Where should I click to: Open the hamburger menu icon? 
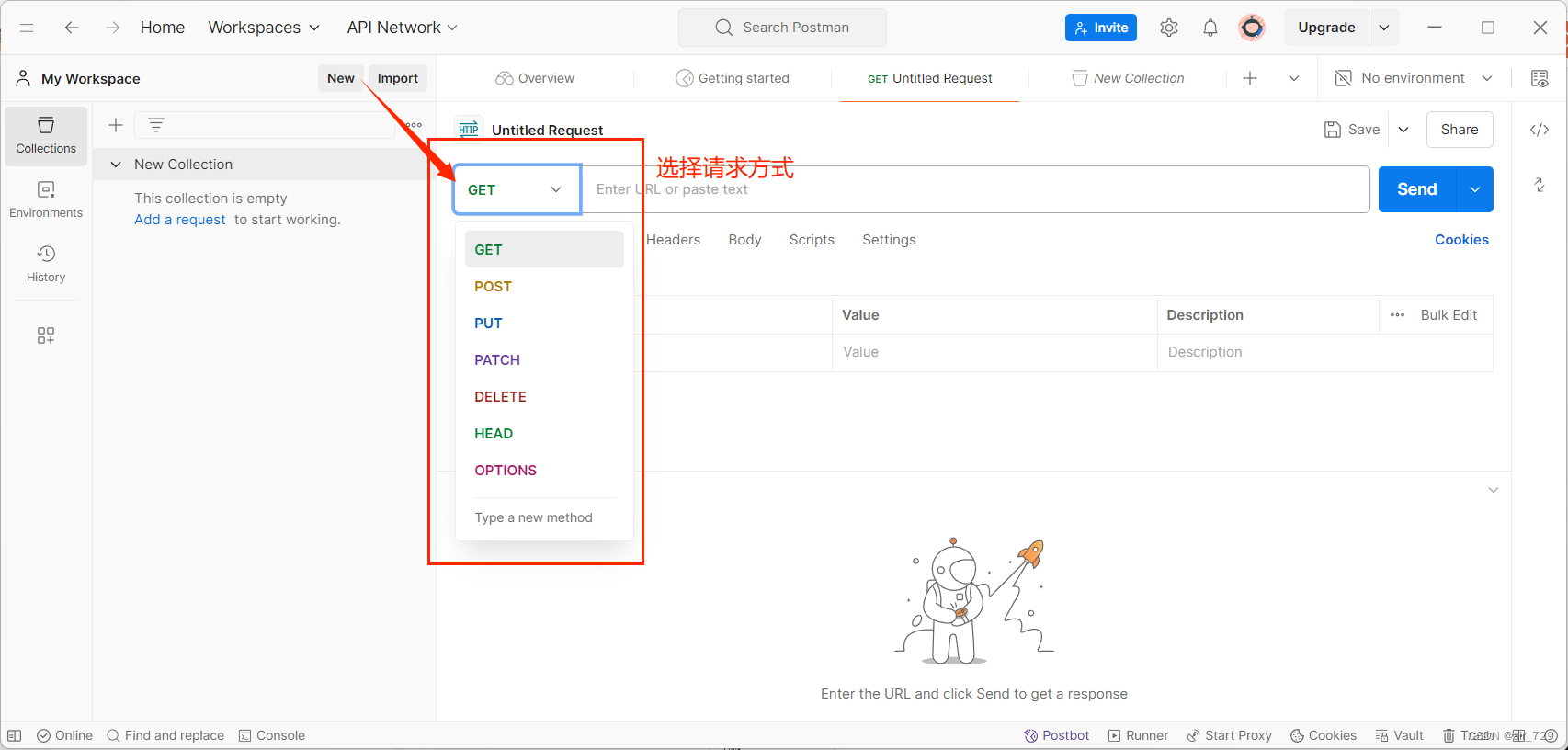tap(27, 28)
